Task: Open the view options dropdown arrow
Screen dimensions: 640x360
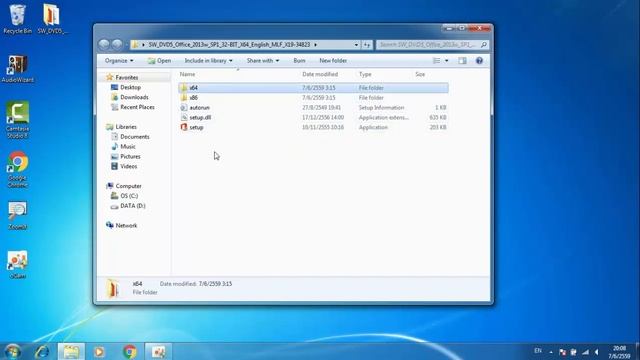Action: [x=447, y=60]
